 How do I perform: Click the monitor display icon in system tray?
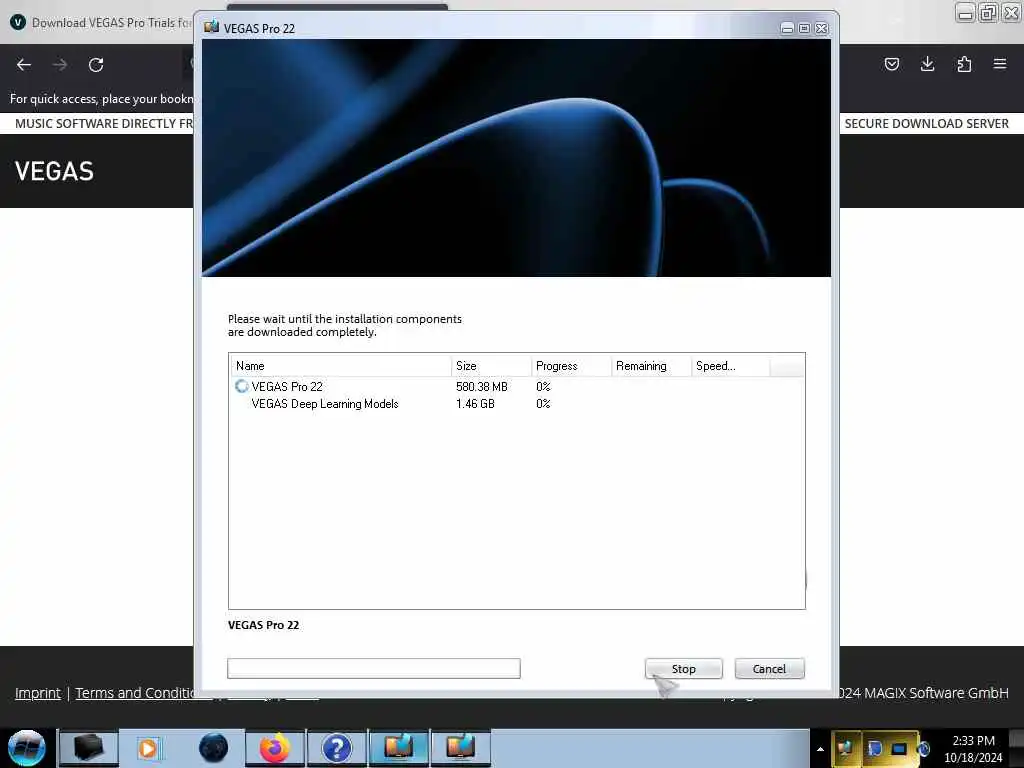pyautogui.click(x=899, y=748)
